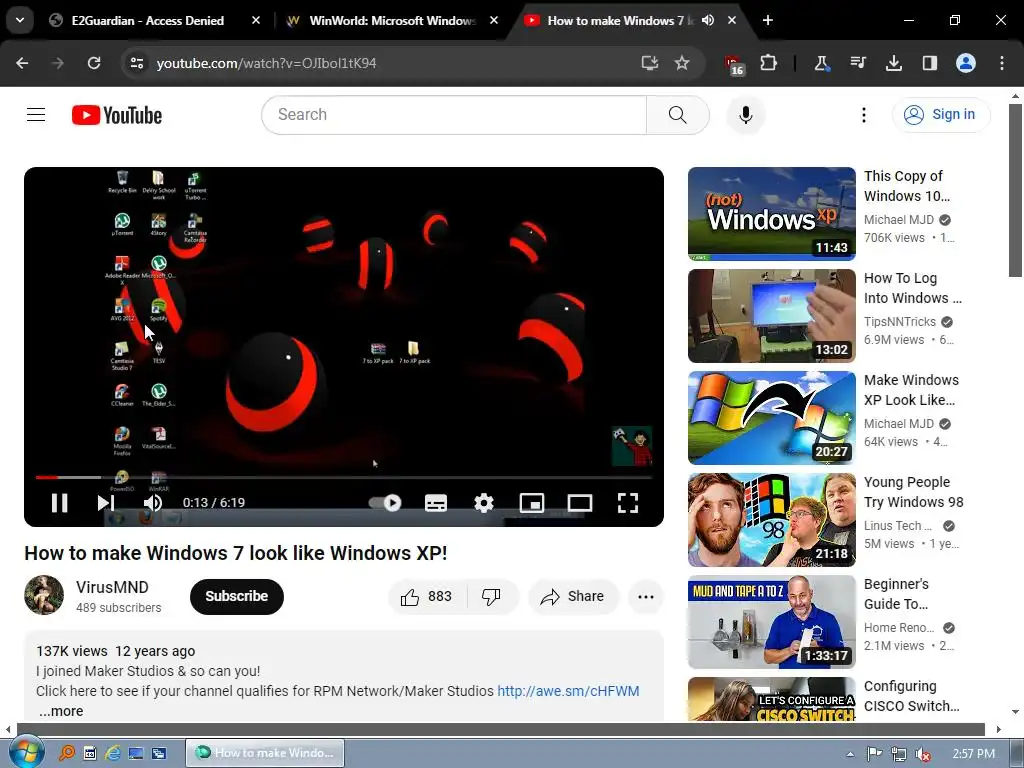The height and width of the screenshot is (768, 1024).
Task: Open the VirusMND channel name
Action: [x=112, y=587]
